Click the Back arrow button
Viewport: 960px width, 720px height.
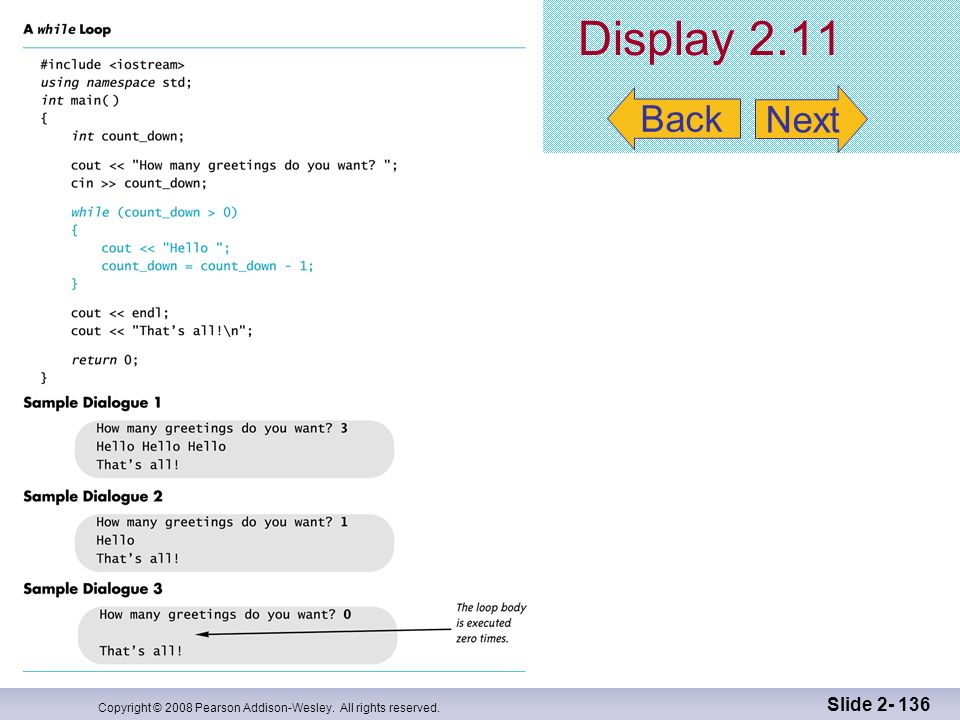coord(674,119)
